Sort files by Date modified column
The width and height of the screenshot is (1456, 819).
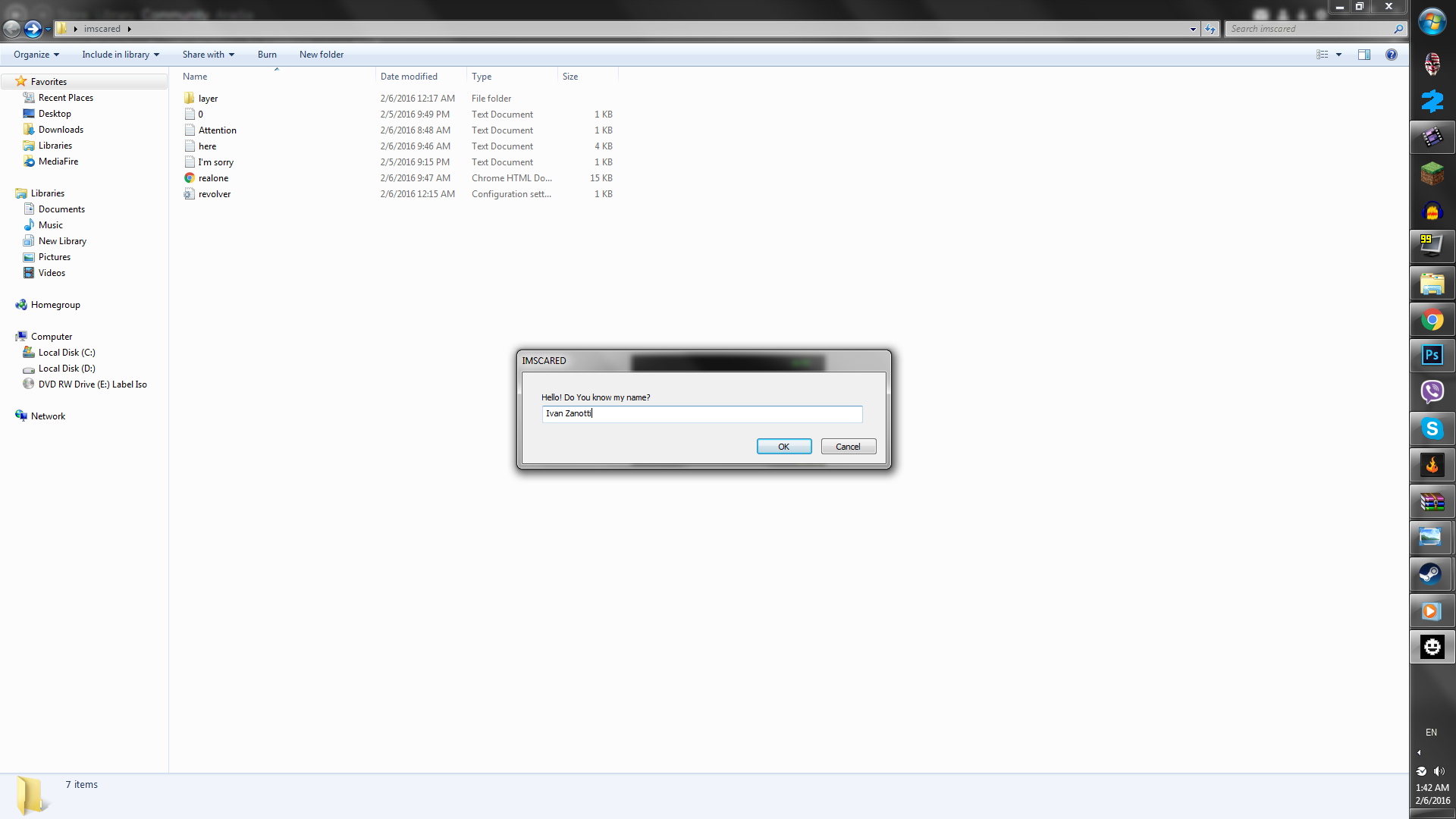(409, 77)
